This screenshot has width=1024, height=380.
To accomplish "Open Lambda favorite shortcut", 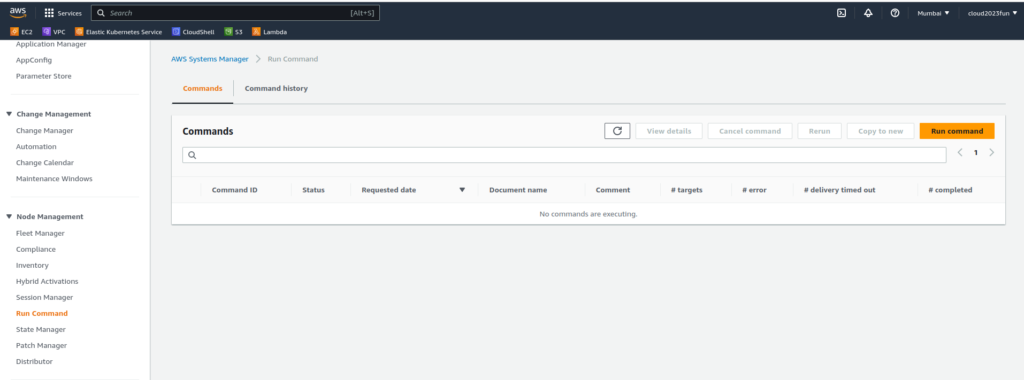I will click(270, 31).
